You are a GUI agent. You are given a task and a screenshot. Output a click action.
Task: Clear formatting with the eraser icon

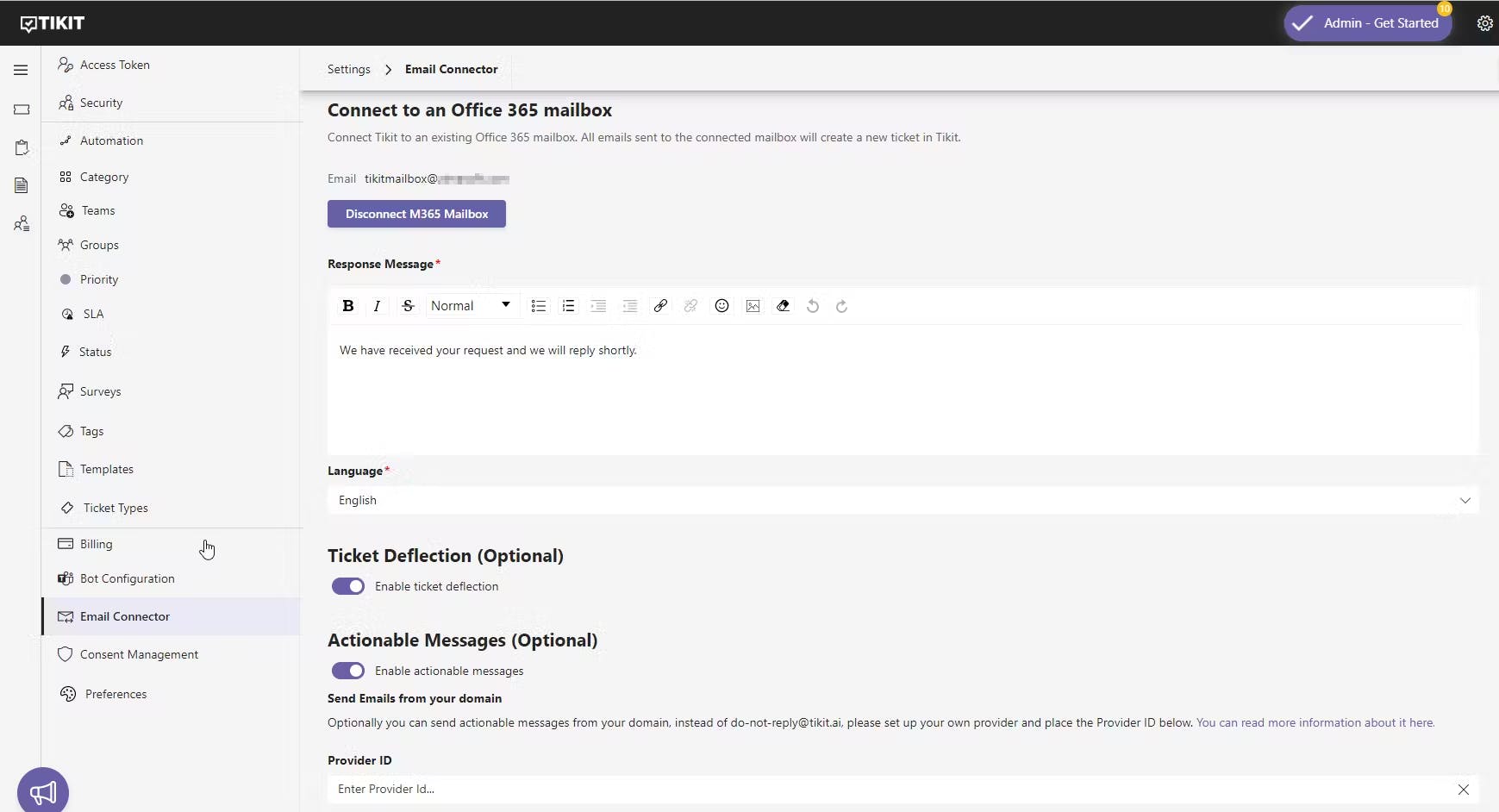click(x=783, y=306)
